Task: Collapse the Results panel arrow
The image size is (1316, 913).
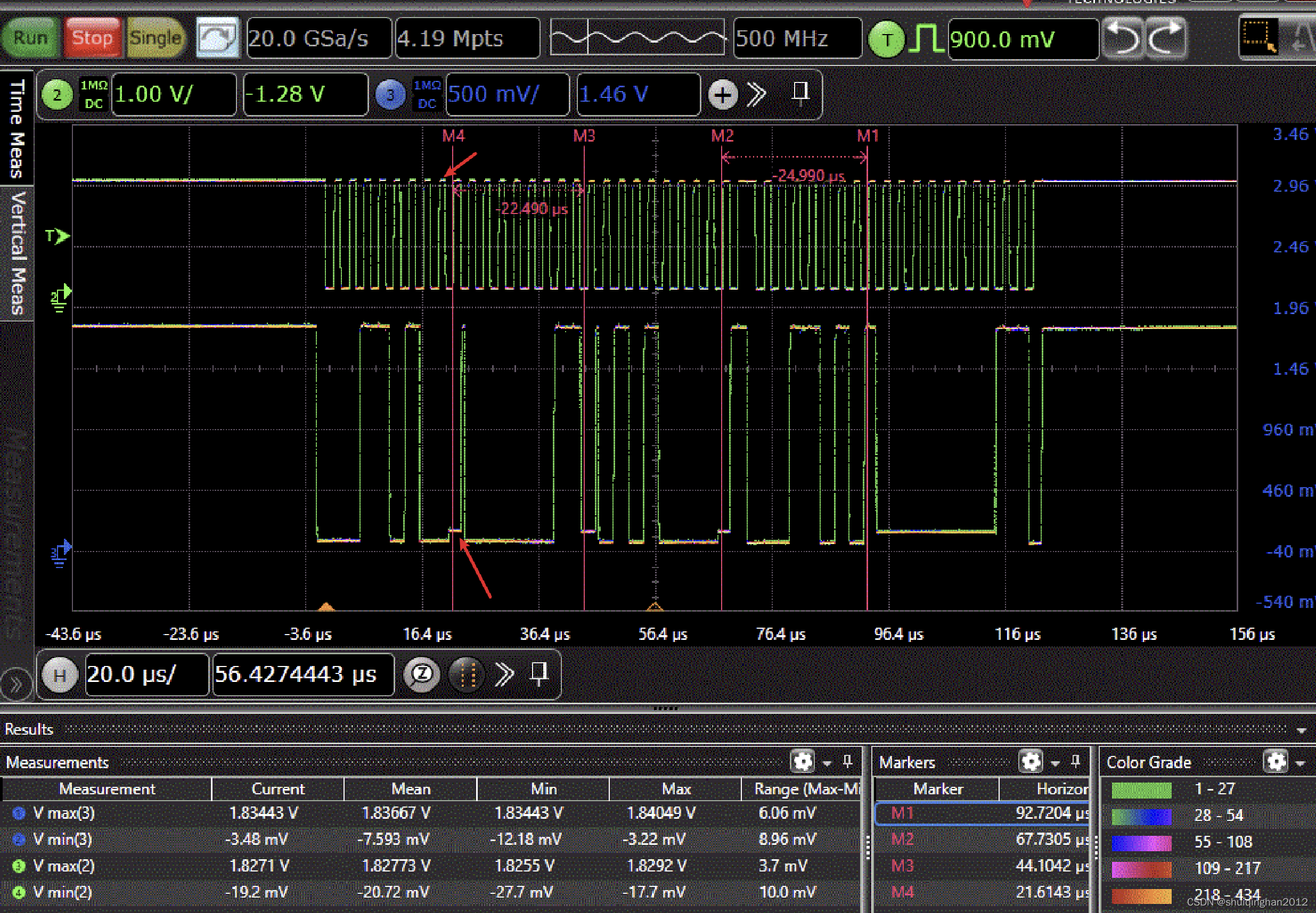Action: click(x=1301, y=730)
